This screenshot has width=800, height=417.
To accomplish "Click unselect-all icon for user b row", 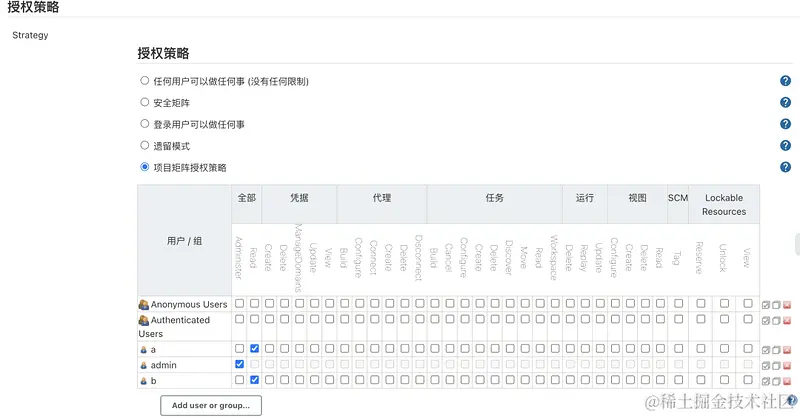I will coord(776,381).
